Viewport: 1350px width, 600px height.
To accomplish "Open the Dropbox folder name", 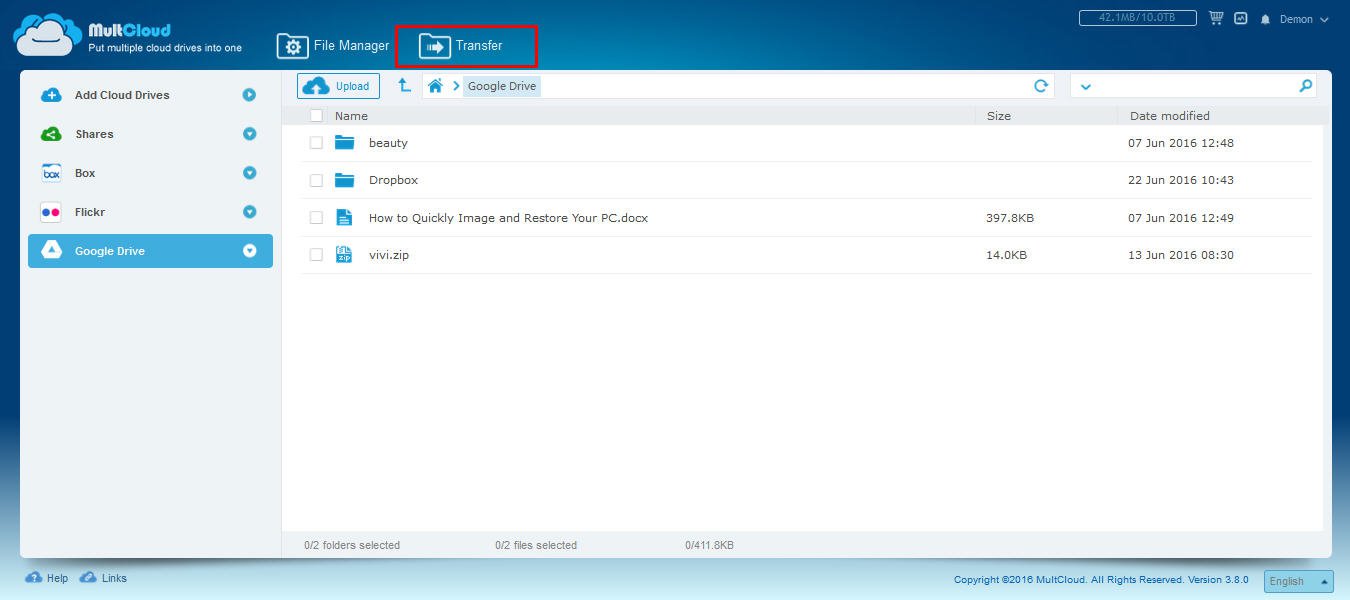I will pos(393,180).
